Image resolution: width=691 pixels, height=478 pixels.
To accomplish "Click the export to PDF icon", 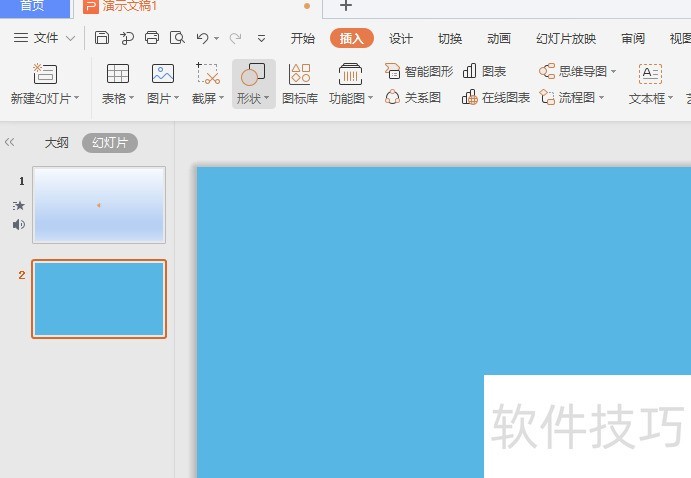I will [x=127, y=38].
